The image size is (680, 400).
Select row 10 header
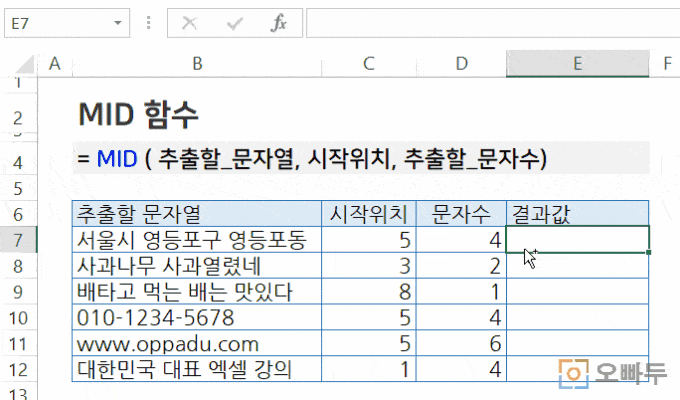click(x=18, y=318)
